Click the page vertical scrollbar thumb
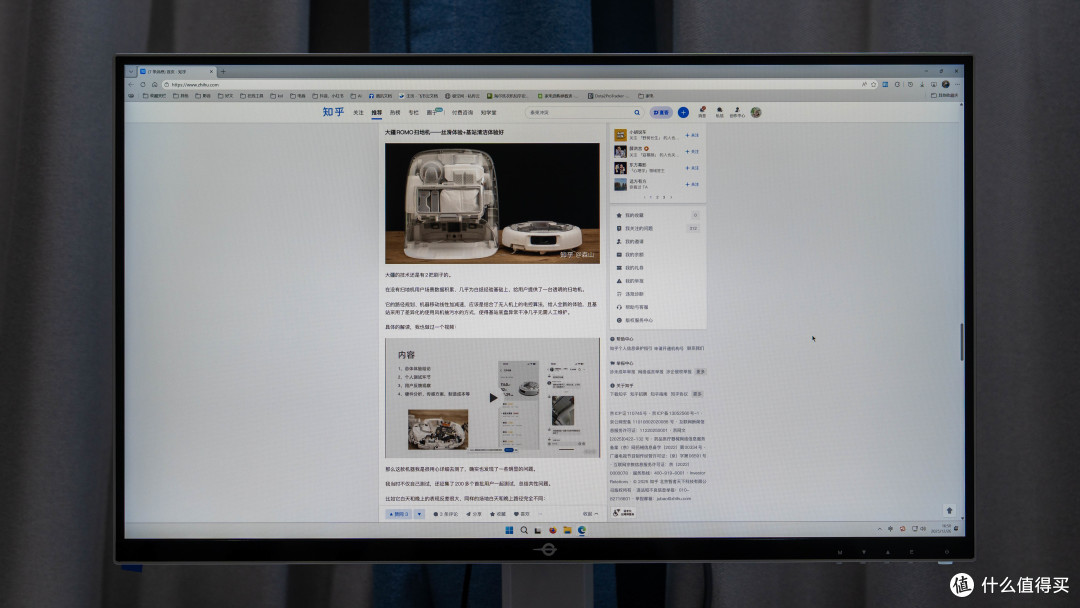 962,342
